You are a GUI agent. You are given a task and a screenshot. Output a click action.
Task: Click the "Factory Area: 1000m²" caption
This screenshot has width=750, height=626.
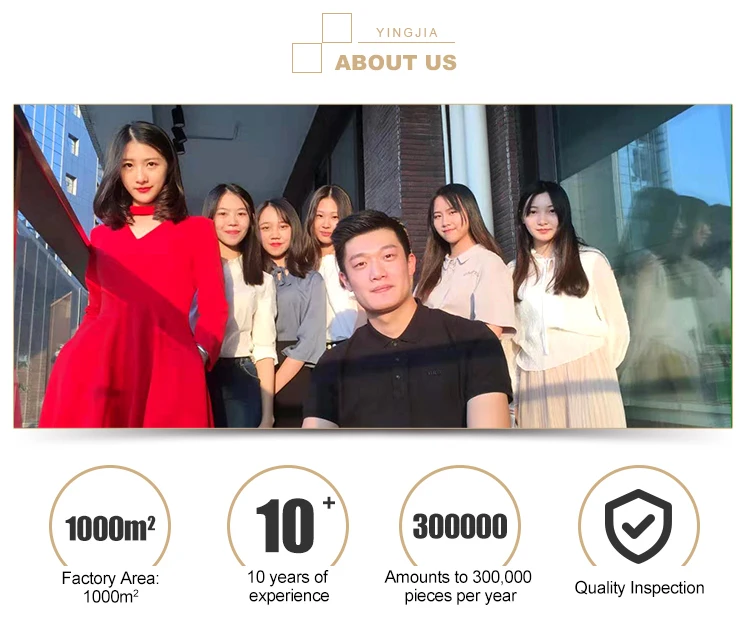110,587
